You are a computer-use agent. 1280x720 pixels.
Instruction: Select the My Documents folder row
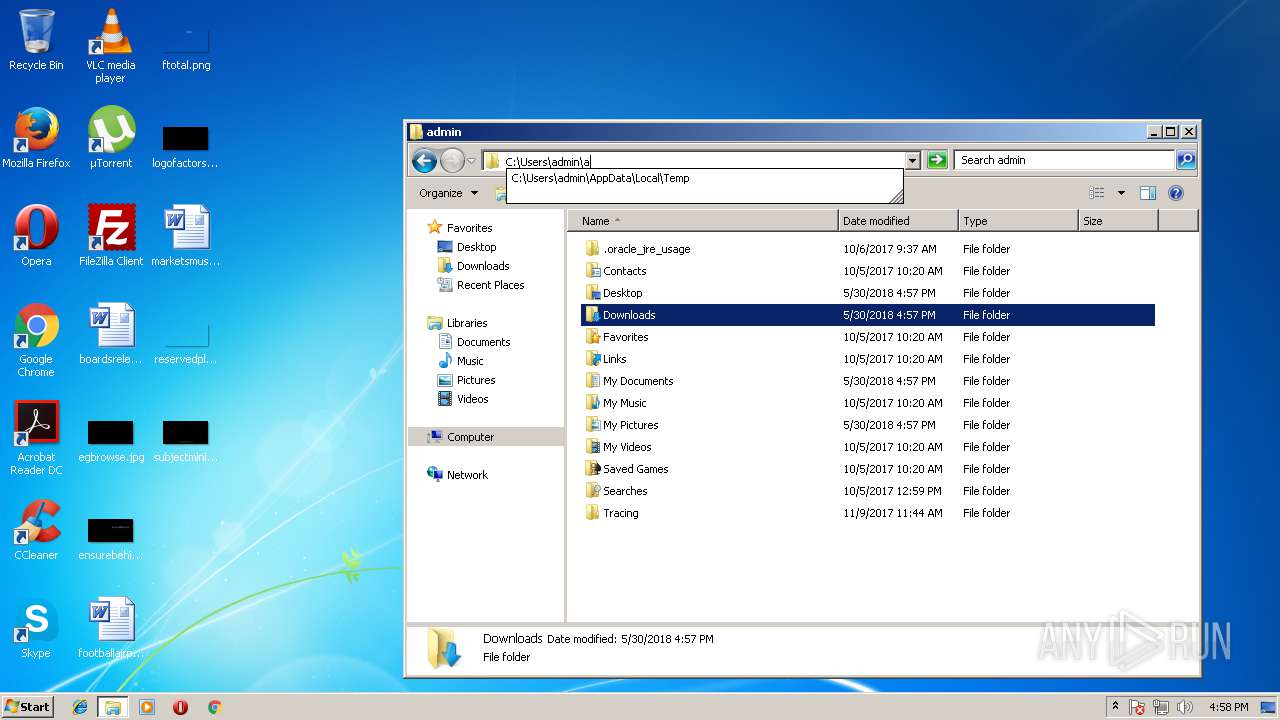pyautogui.click(x=868, y=381)
